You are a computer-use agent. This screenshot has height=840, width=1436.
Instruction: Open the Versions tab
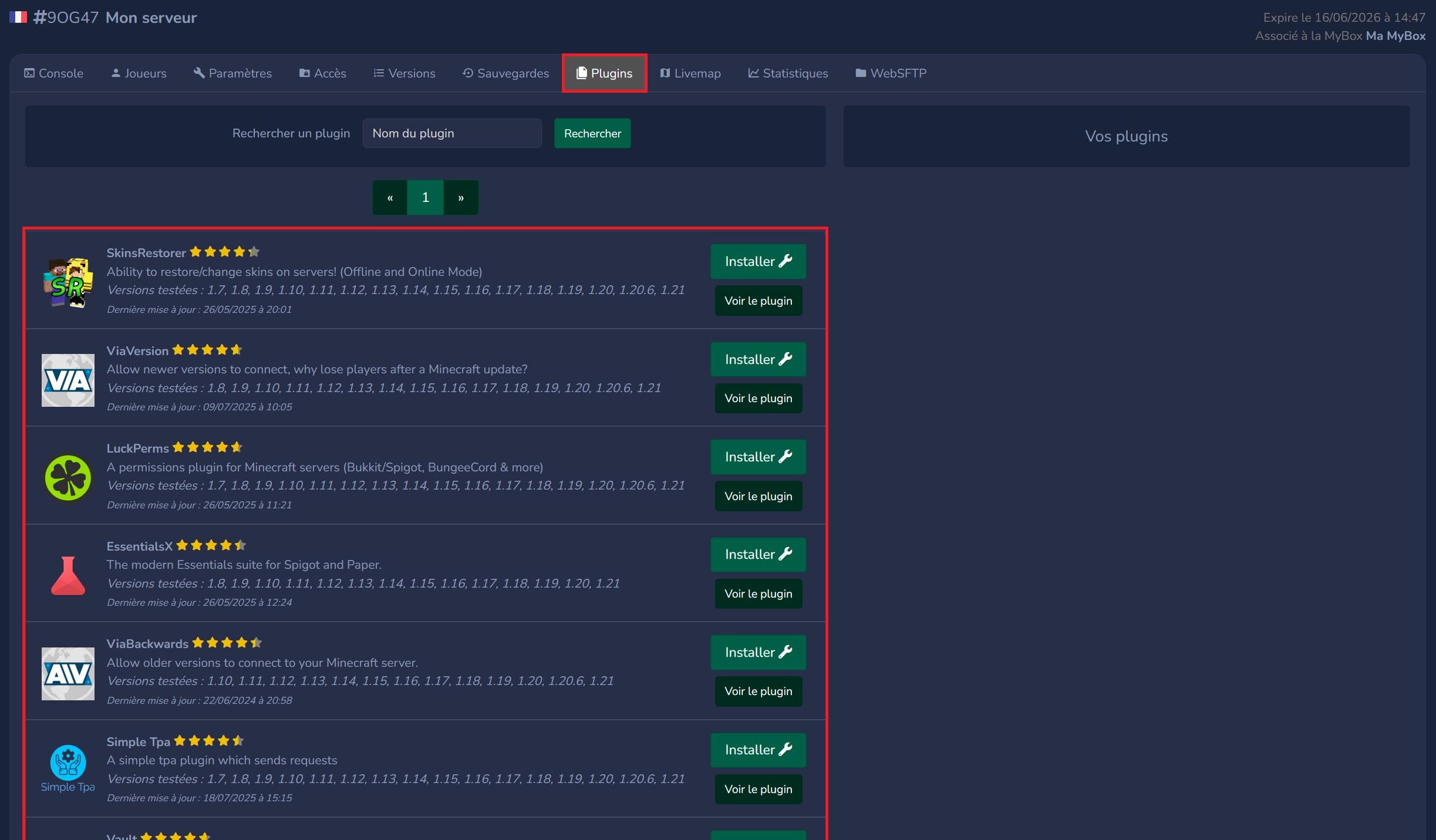coord(404,73)
